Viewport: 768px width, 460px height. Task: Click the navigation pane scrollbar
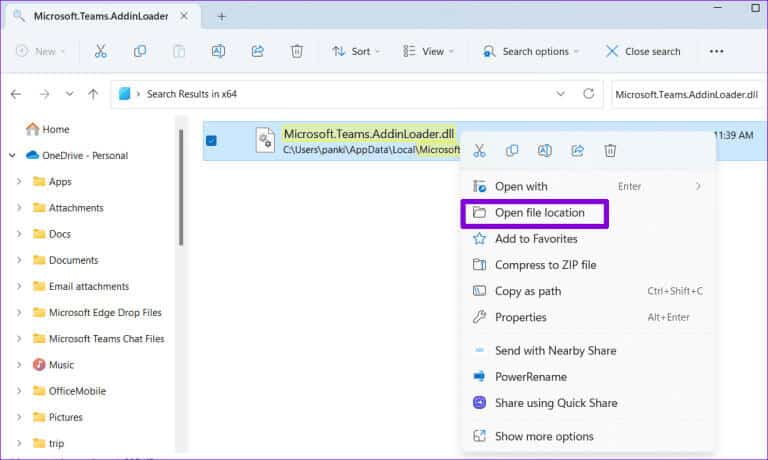[x=181, y=187]
